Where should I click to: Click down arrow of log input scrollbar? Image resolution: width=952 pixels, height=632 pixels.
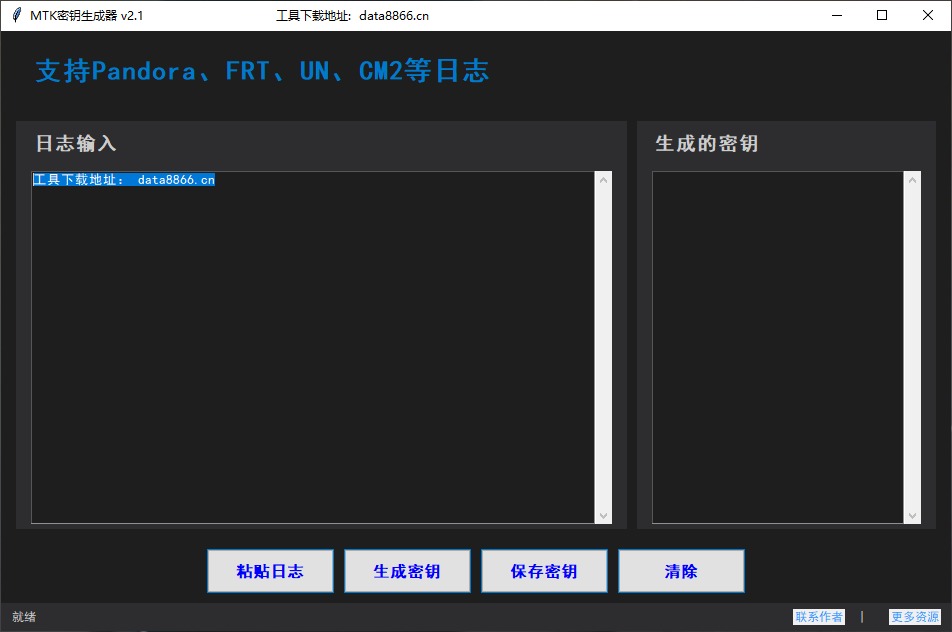pos(603,516)
